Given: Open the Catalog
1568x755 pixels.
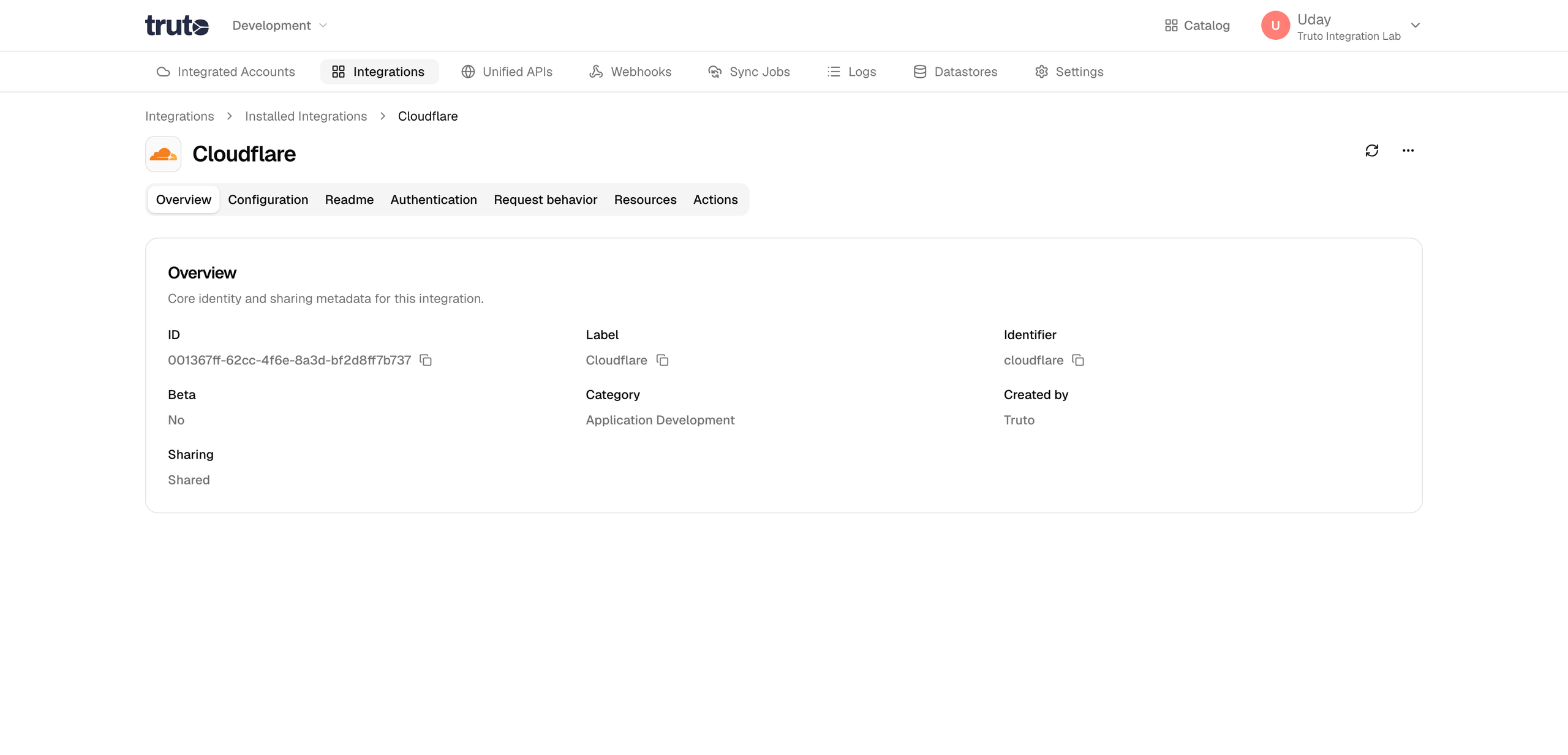Looking at the screenshot, I should click(1197, 25).
